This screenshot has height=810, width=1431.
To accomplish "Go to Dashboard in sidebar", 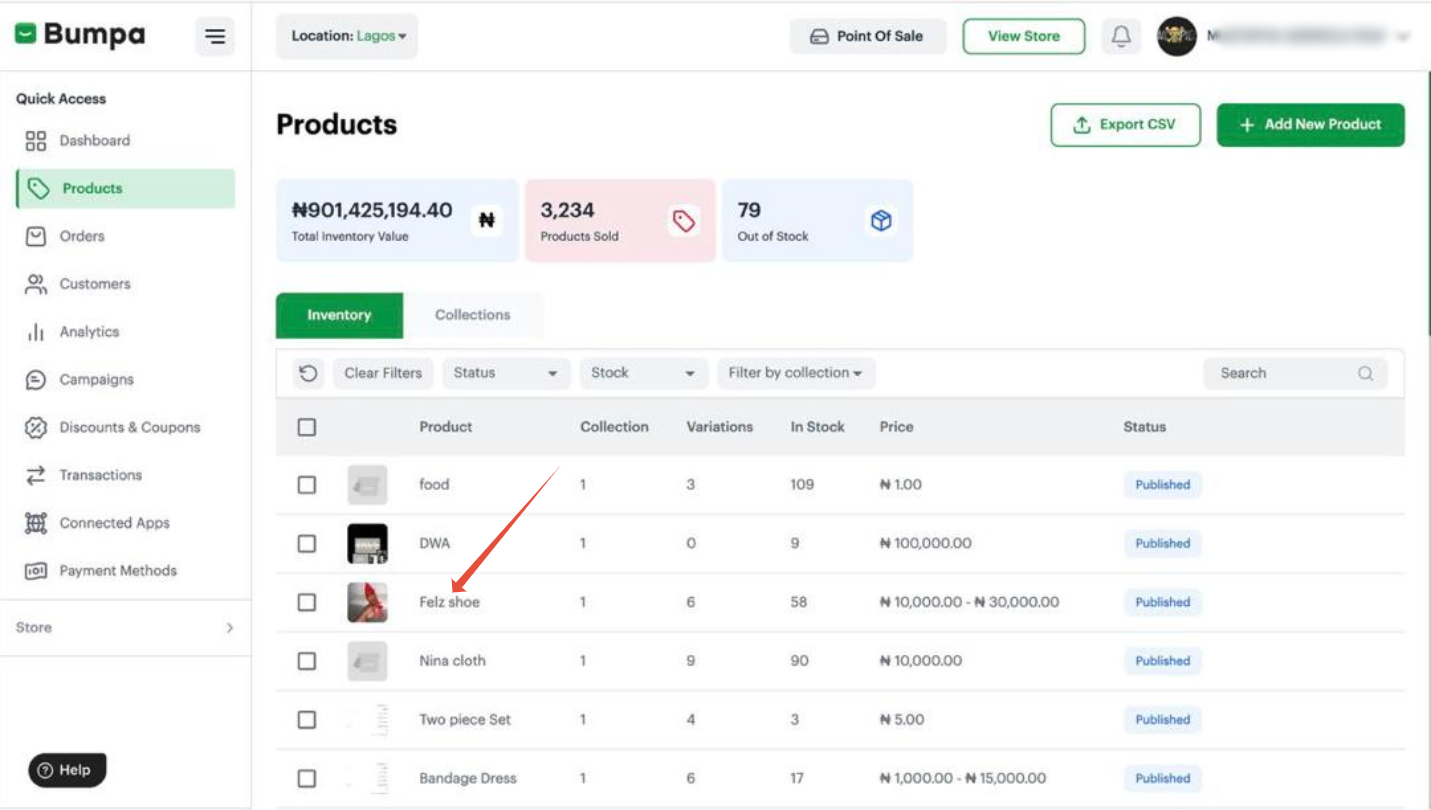I will [126, 141].
